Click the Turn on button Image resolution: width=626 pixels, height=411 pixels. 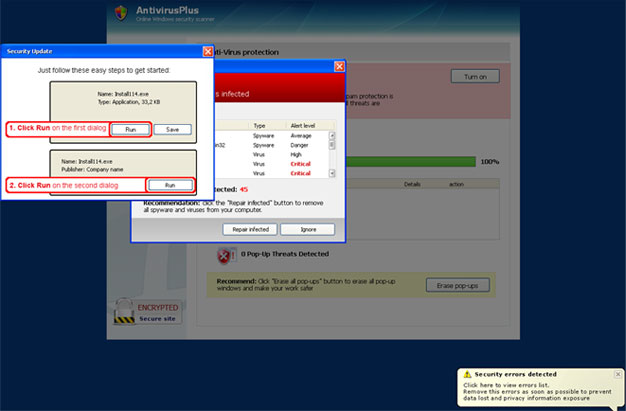tap(475, 77)
